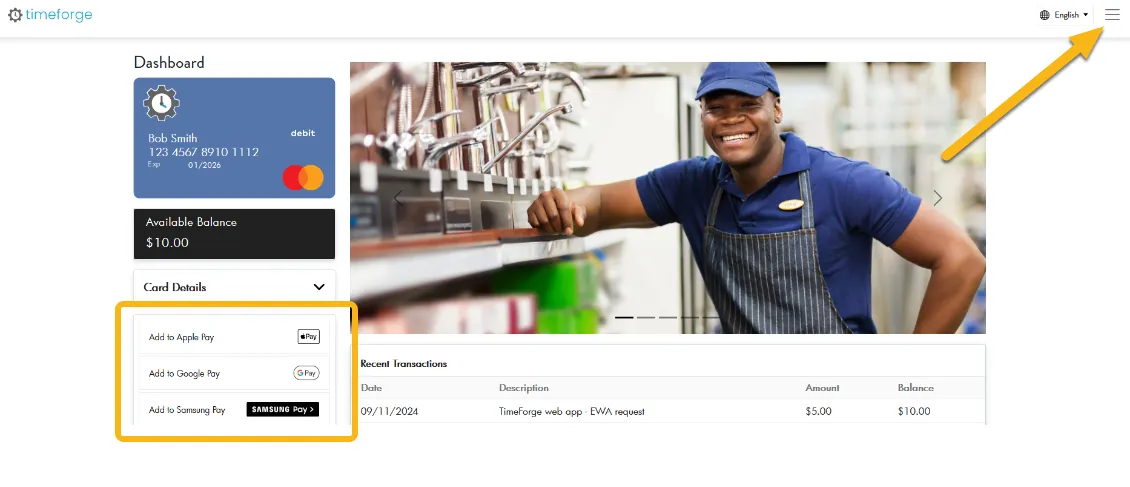
Task: Click the Balance column header
Action: pos(915,388)
